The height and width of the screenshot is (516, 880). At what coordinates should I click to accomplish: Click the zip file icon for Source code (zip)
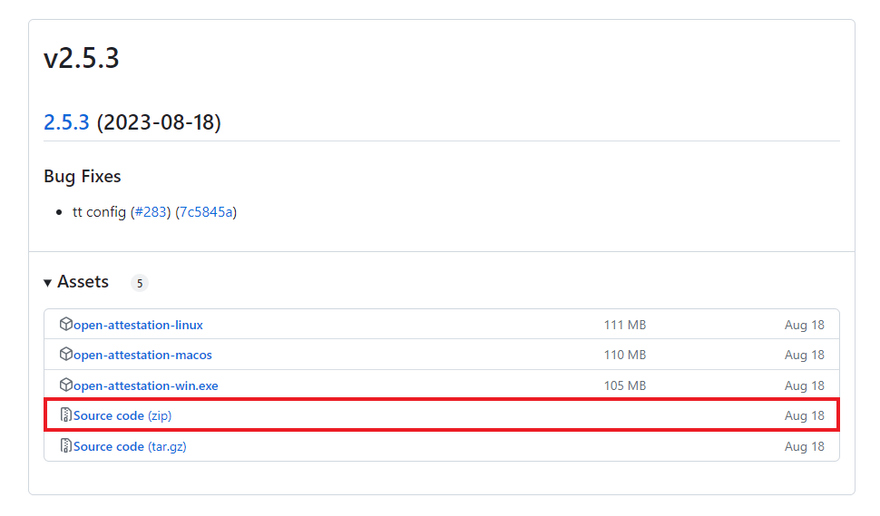pyautogui.click(x=66, y=415)
